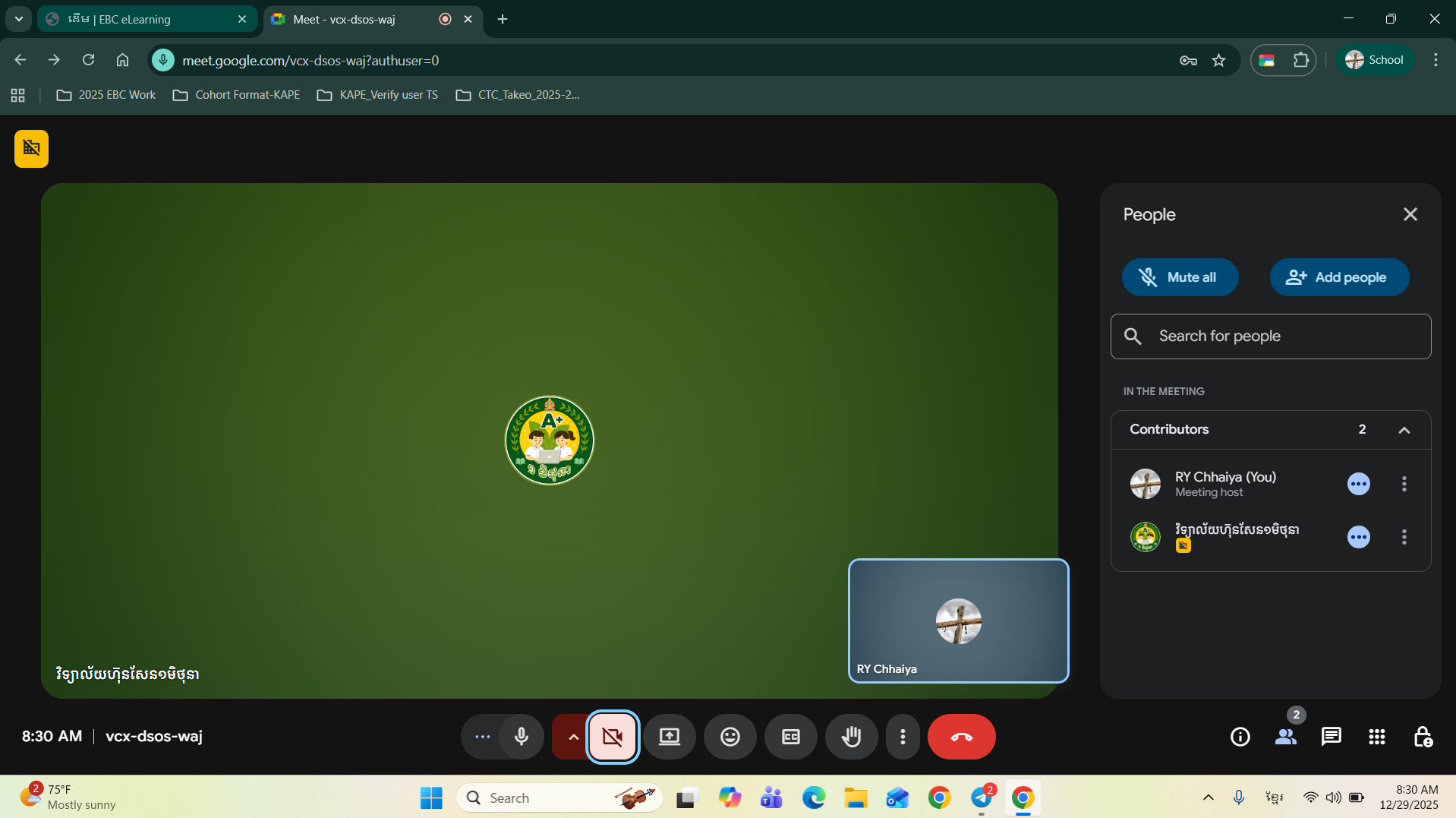This screenshot has height=818, width=1456.
Task: Open the emoji reactions button
Action: (x=730, y=736)
